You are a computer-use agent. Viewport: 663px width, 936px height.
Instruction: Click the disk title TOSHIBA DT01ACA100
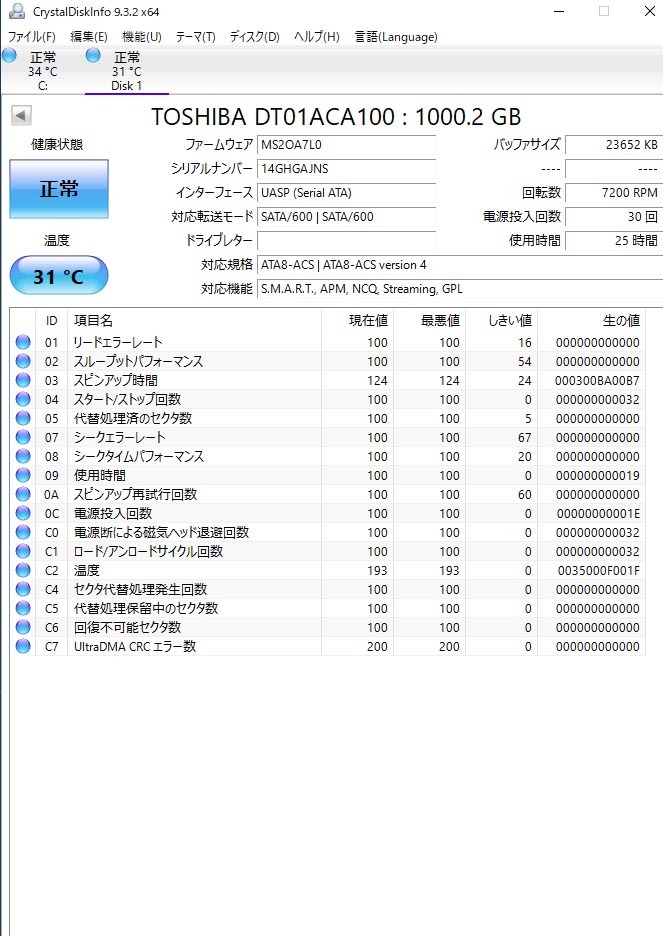coord(336,116)
